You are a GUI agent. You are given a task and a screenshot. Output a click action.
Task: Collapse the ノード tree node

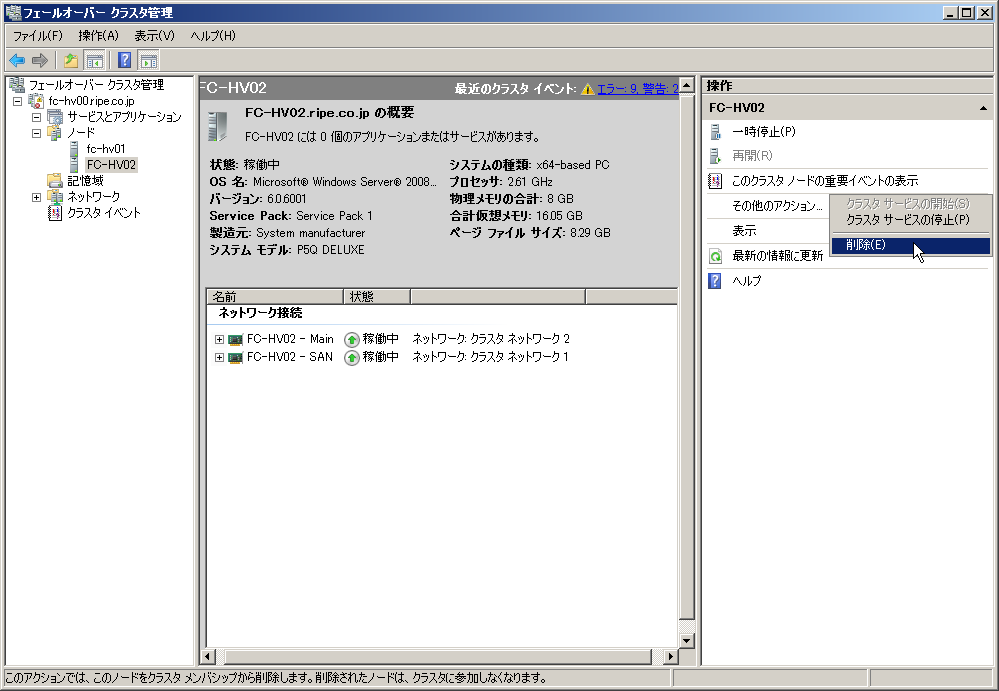36,133
